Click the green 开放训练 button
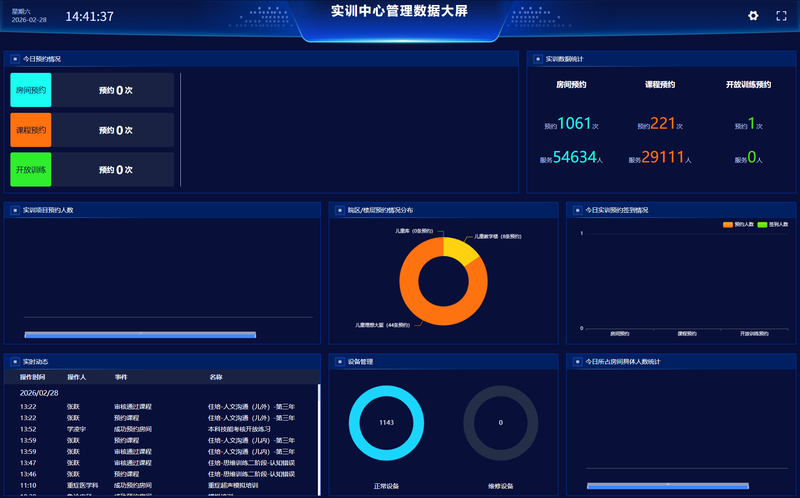The height and width of the screenshot is (498, 800). tap(31, 169)
